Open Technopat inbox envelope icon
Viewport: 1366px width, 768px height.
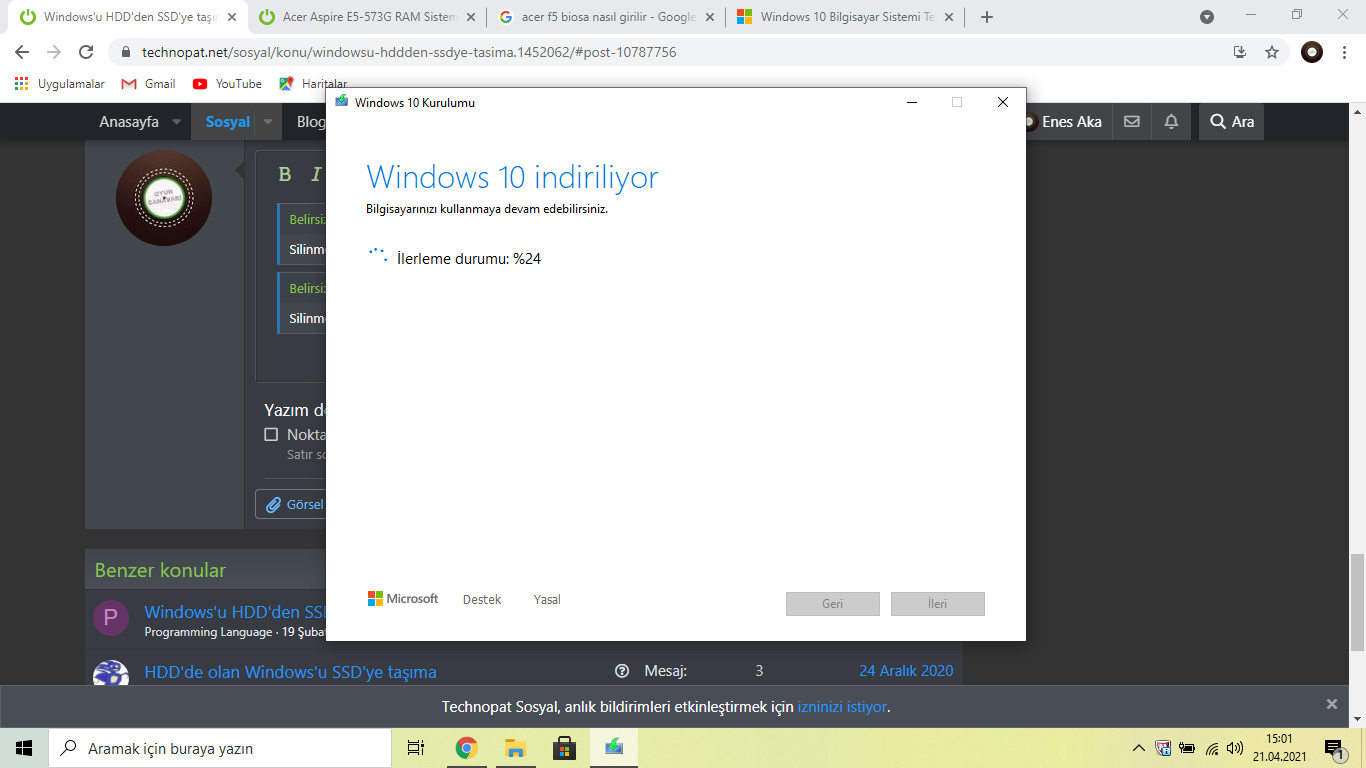1132,122
